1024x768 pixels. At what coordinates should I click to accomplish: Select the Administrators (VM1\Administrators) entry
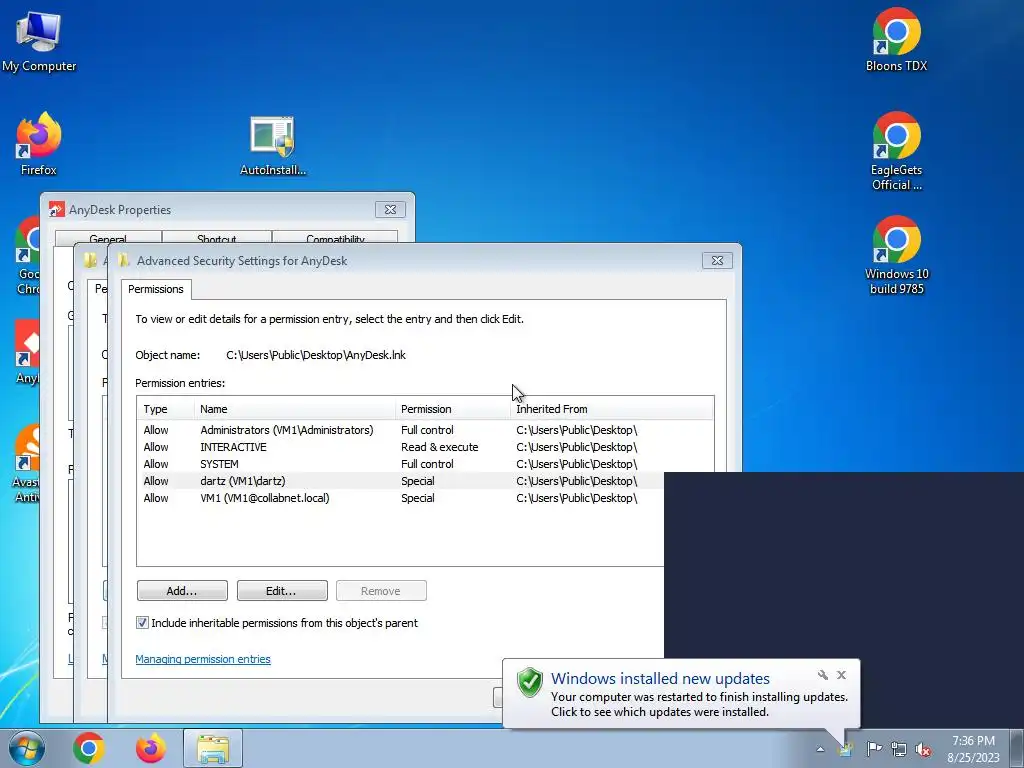(425, 430)
